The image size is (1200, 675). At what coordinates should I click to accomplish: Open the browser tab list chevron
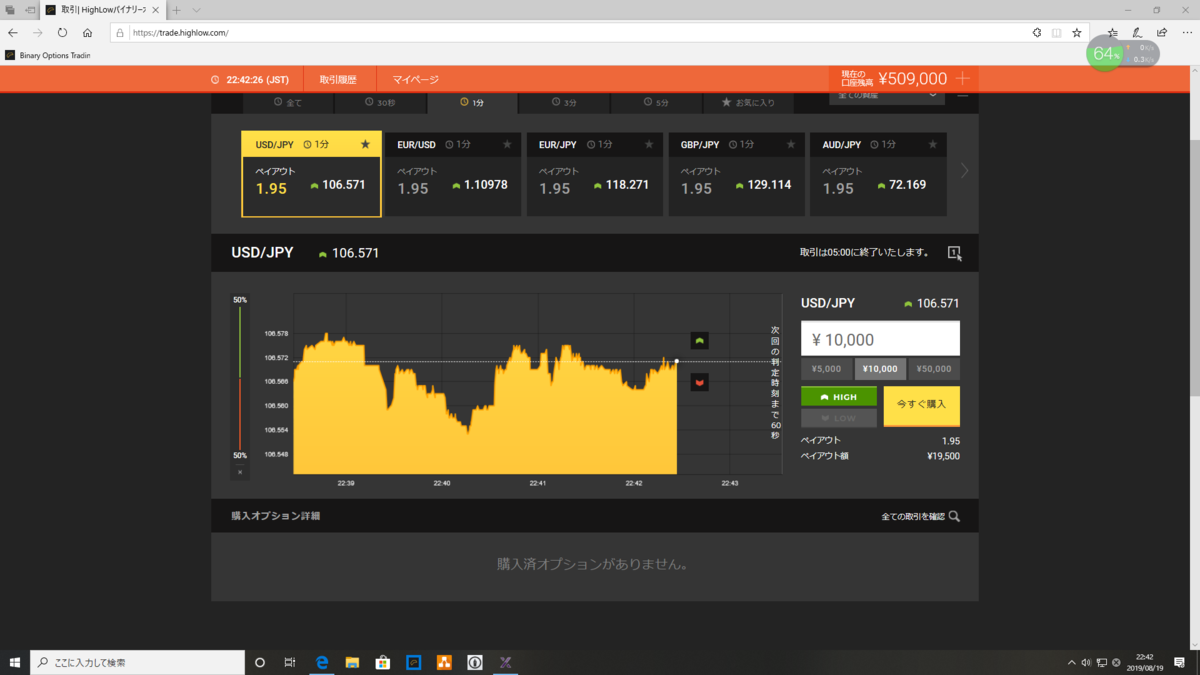pyautogui.click(x=197, y=10)
